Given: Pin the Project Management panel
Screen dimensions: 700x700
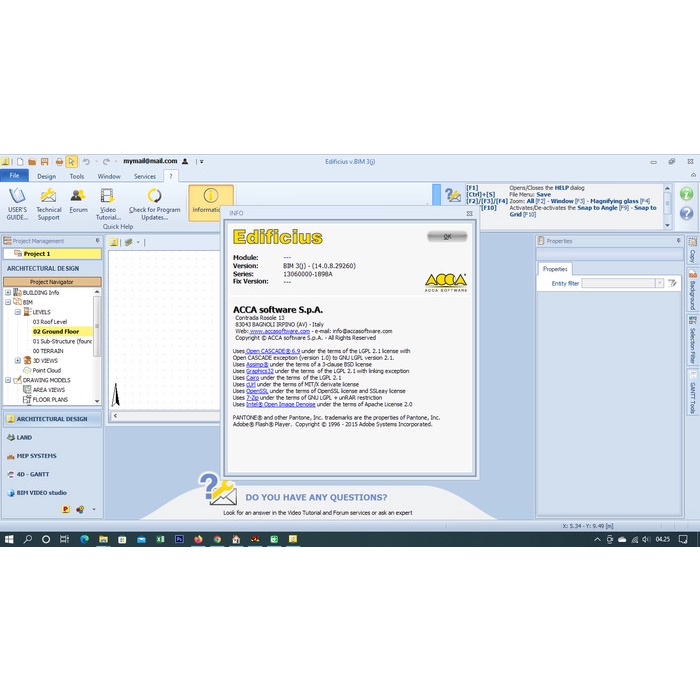Looking at the screenshot, I should click(x=97, y=241).
